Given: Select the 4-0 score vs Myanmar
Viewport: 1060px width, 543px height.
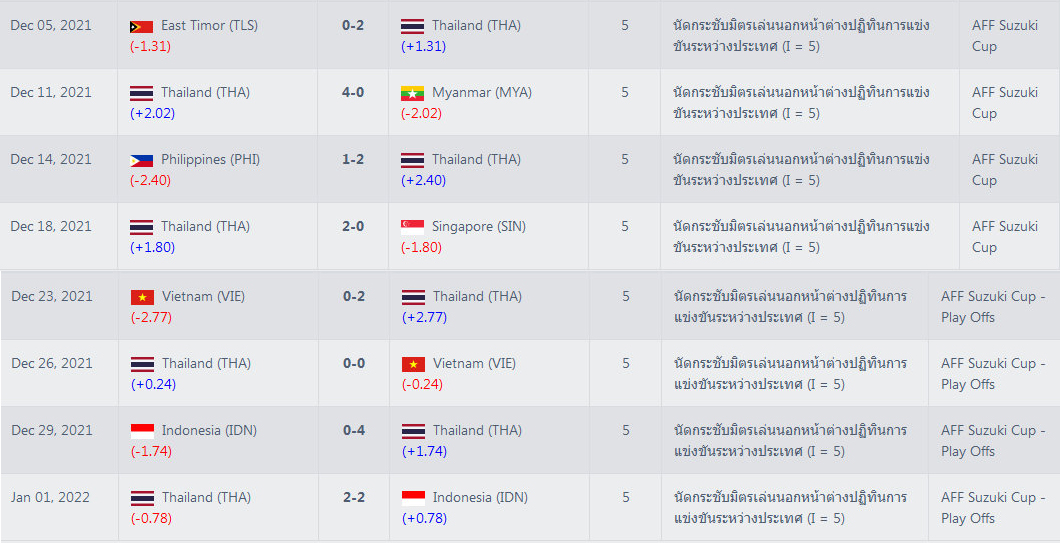Looking at the screenshot, I should click(353, 93).
